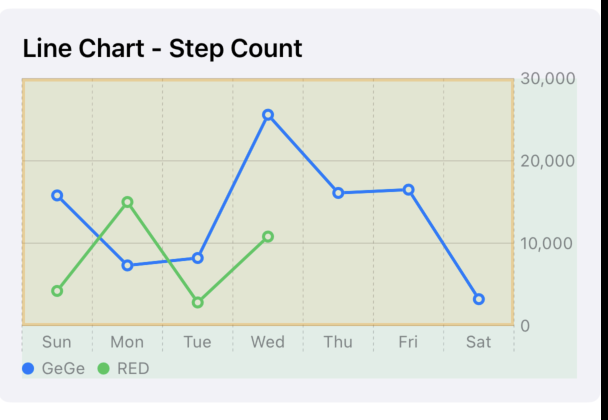608x420 pixels.
Task: Click GeGe's Saturday data point
Action: click(x=479, y=299)
